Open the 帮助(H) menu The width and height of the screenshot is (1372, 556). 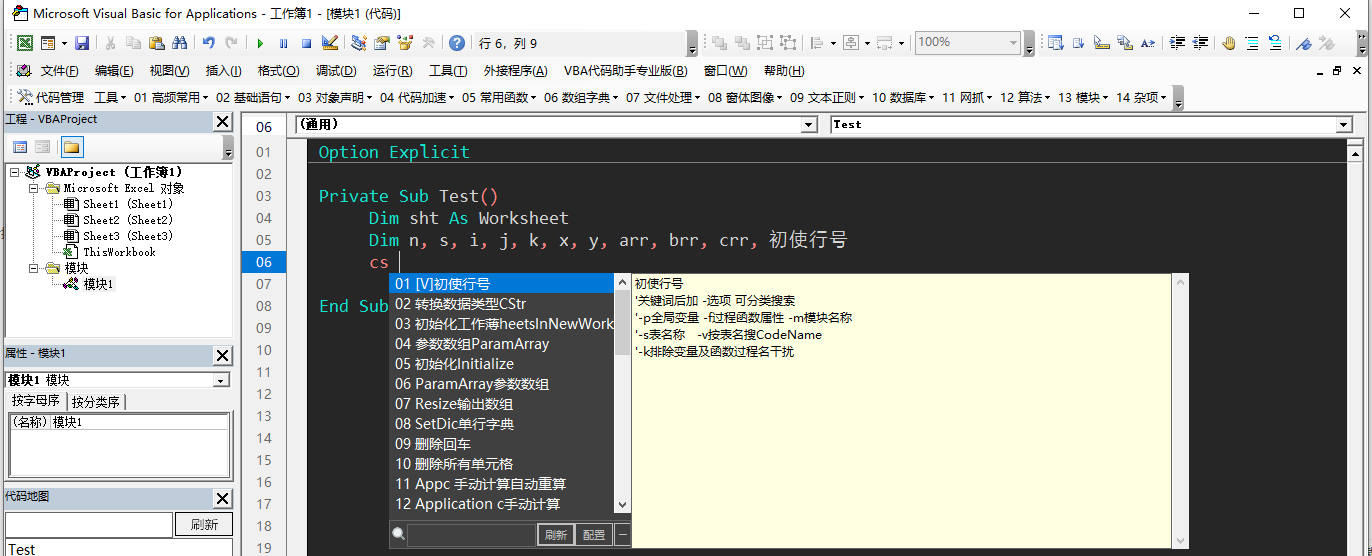[x=784, y=71]
